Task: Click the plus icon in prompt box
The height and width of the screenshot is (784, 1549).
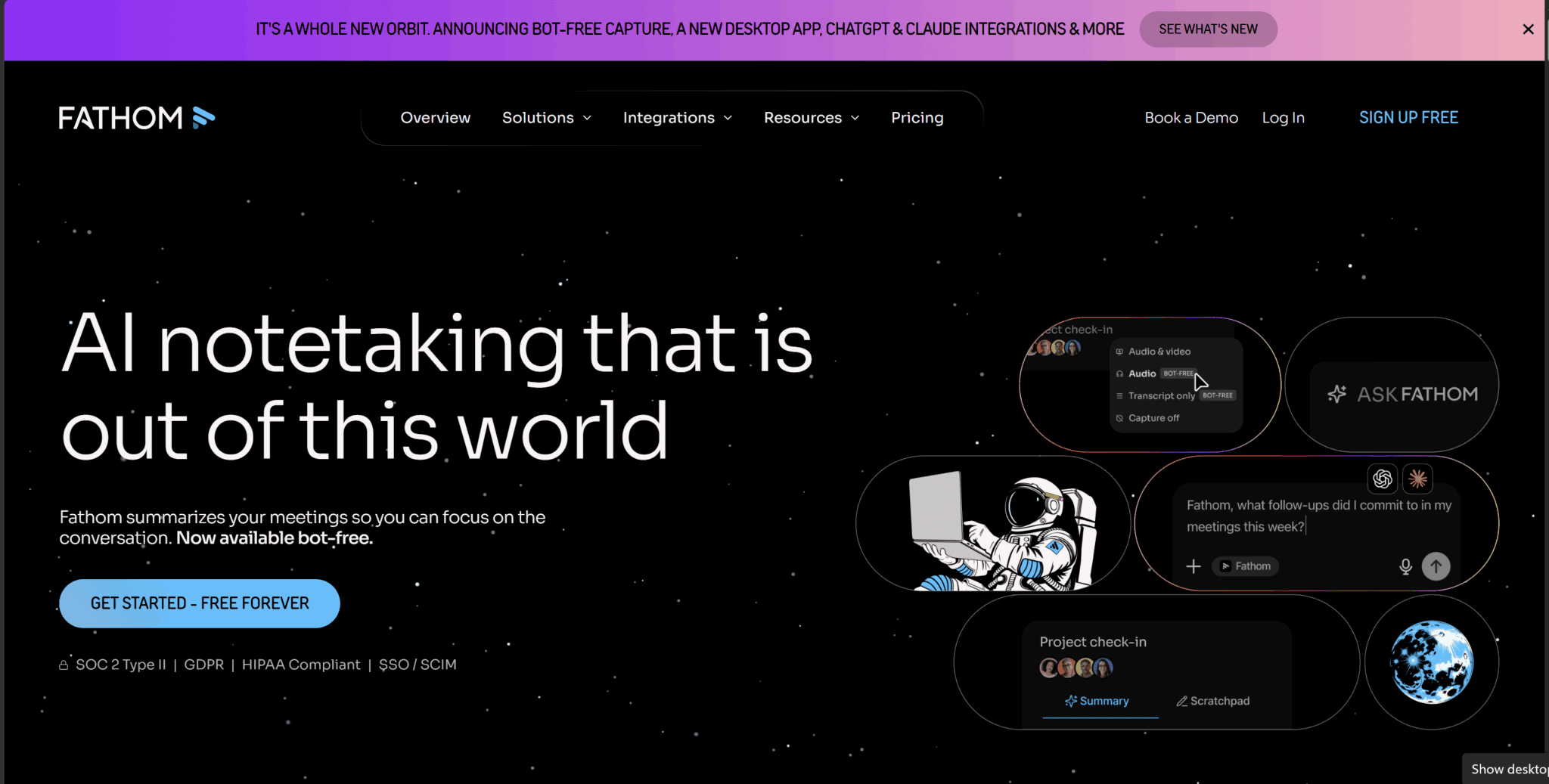Action: pos(1194,566)
